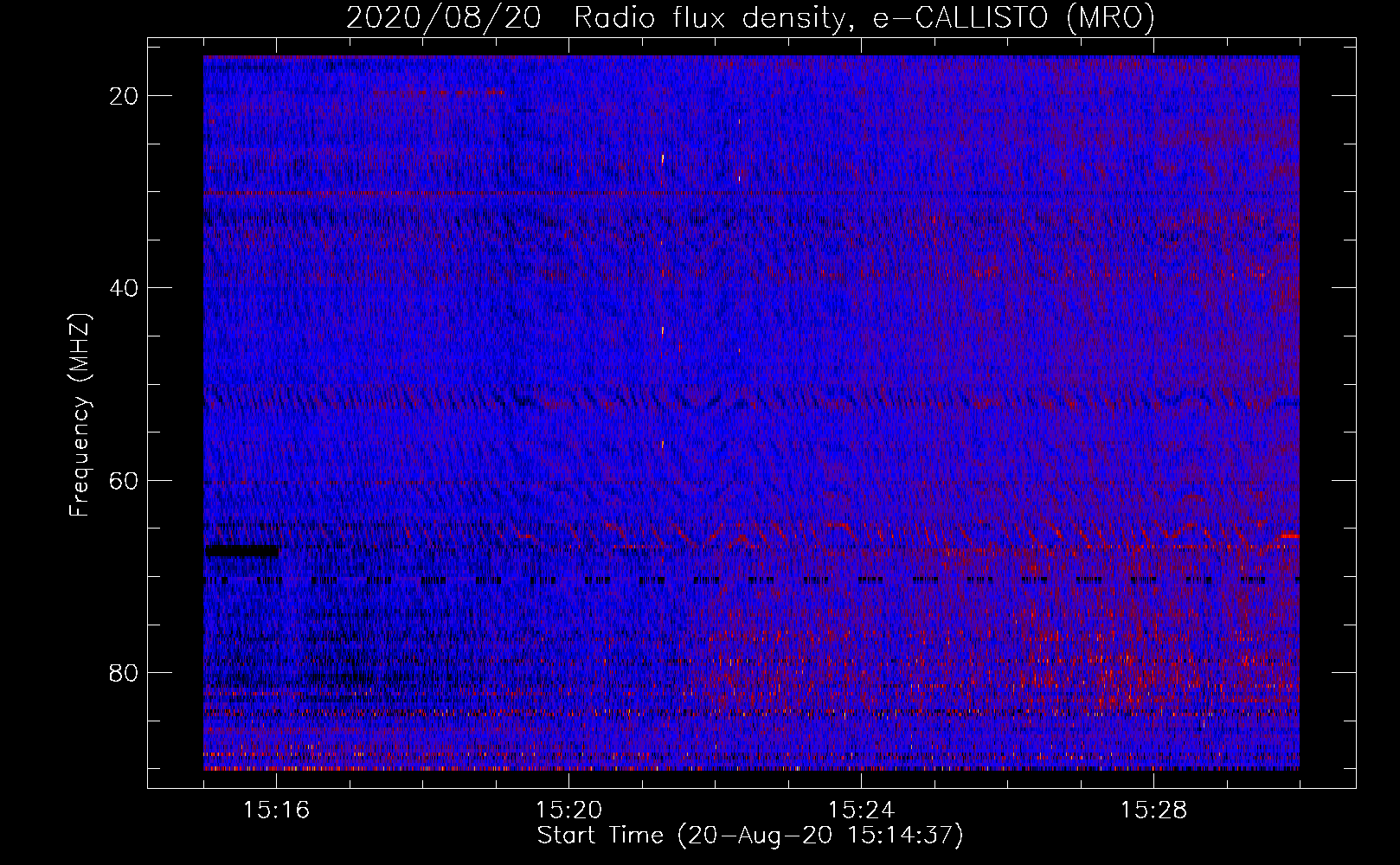Click the 'Start Time (20-Aug-20 15:14:37)' label
Image resolution: width=1400 pixels, height=865 pixels.
[x=750, y=836]
